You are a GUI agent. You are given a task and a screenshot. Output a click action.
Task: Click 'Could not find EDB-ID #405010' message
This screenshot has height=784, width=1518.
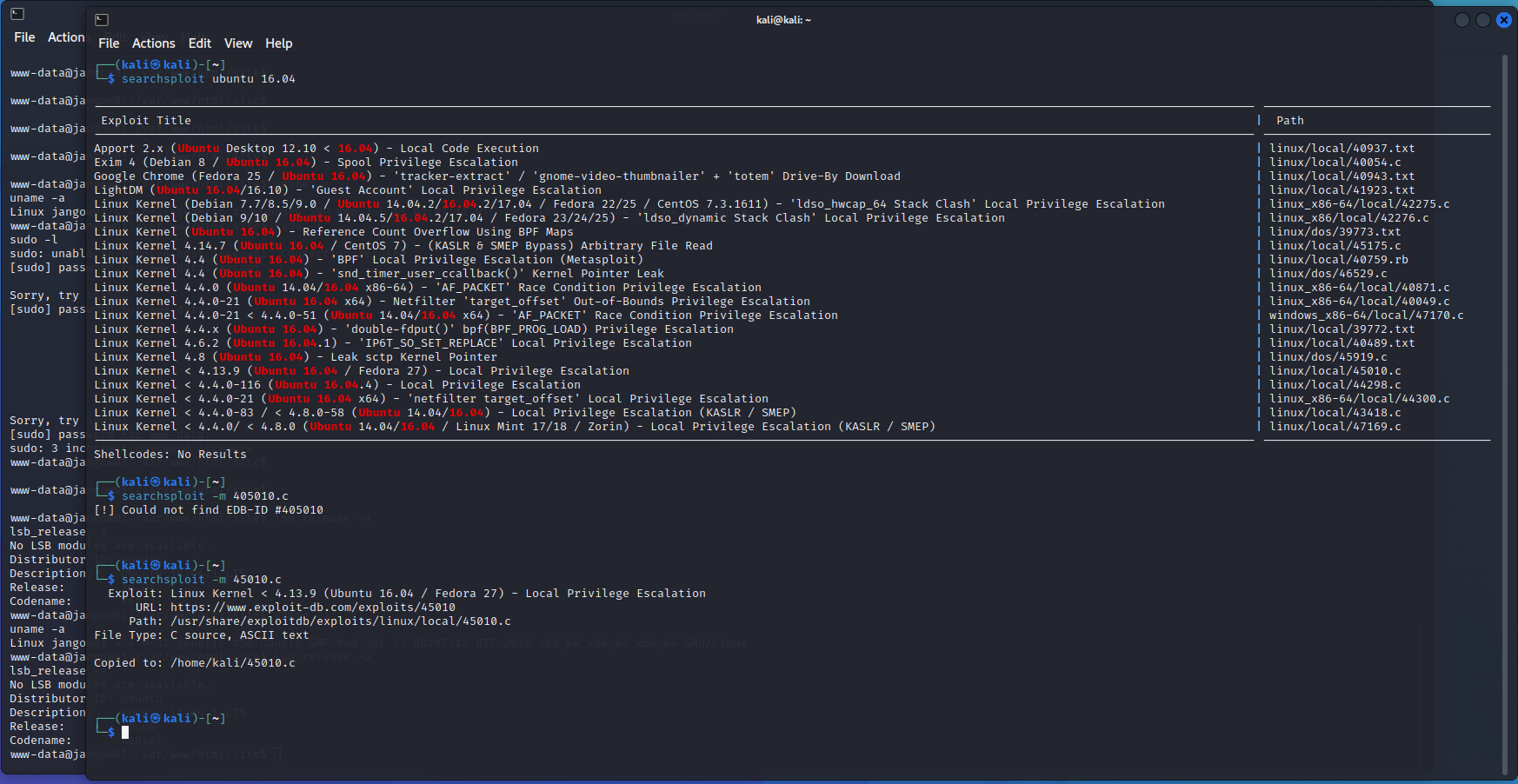tap(209, 510)
